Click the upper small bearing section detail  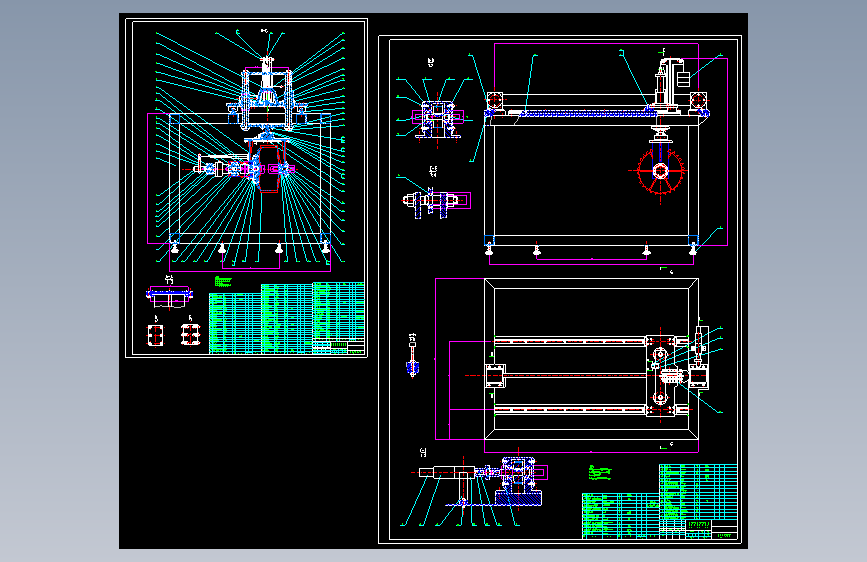tap(437, 119)
